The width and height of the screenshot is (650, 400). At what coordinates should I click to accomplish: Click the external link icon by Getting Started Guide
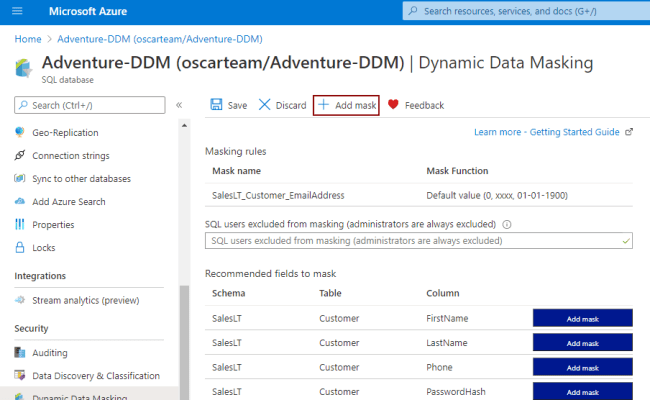point(629,132)
